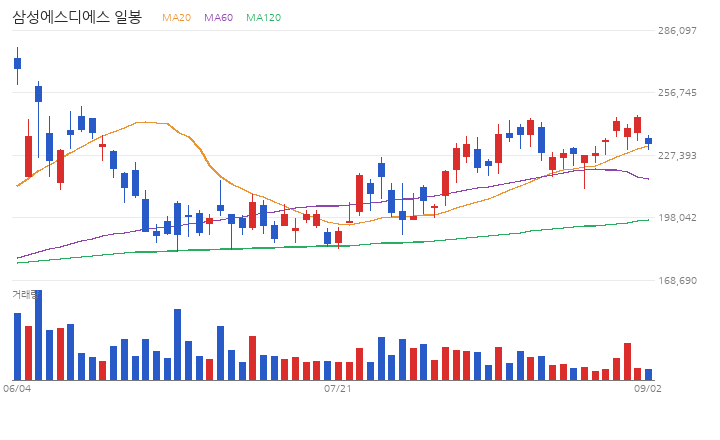720x440 pixels.
Task: Click the 09/02 date axis label
Action: tap(648, 389)
